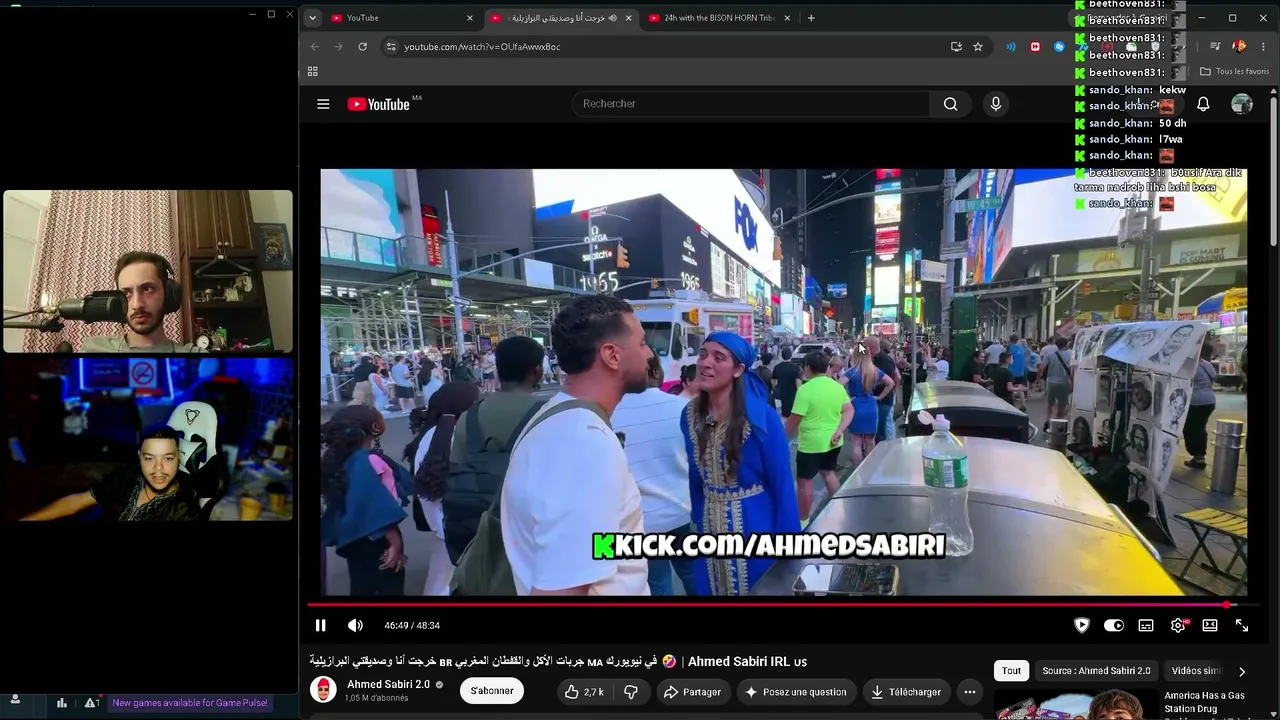Subscribe with the S'abonner button
The image size is (1280, 720).
(492, 691)
